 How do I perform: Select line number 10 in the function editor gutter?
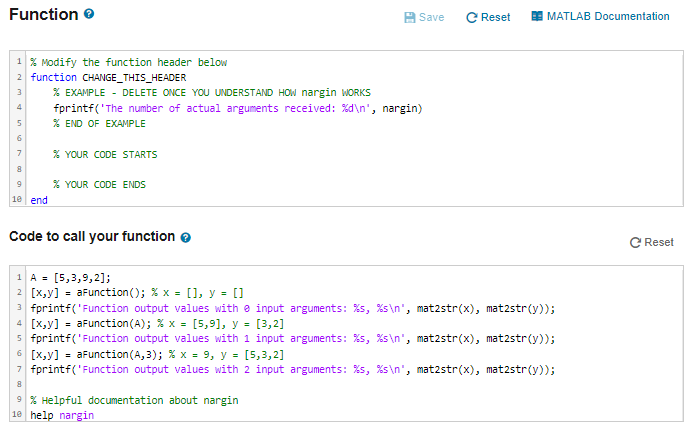[x=17, y=199]
